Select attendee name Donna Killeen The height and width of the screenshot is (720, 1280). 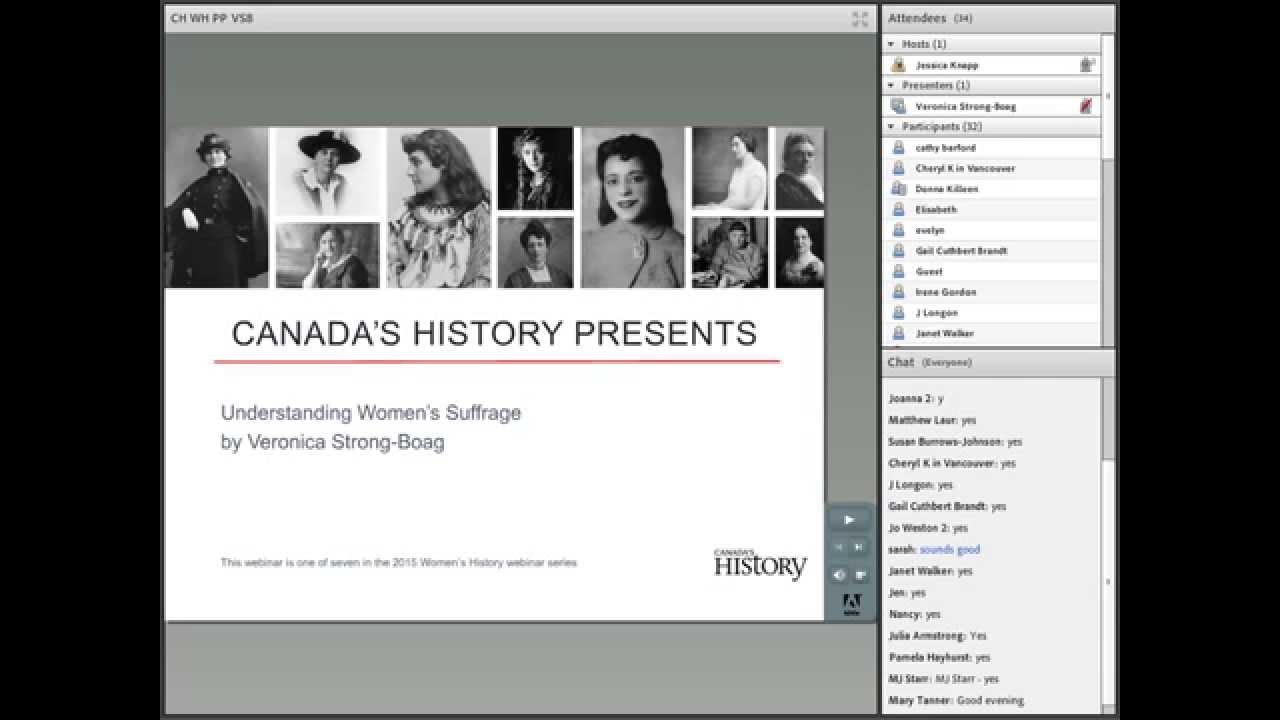click(947, 189)
